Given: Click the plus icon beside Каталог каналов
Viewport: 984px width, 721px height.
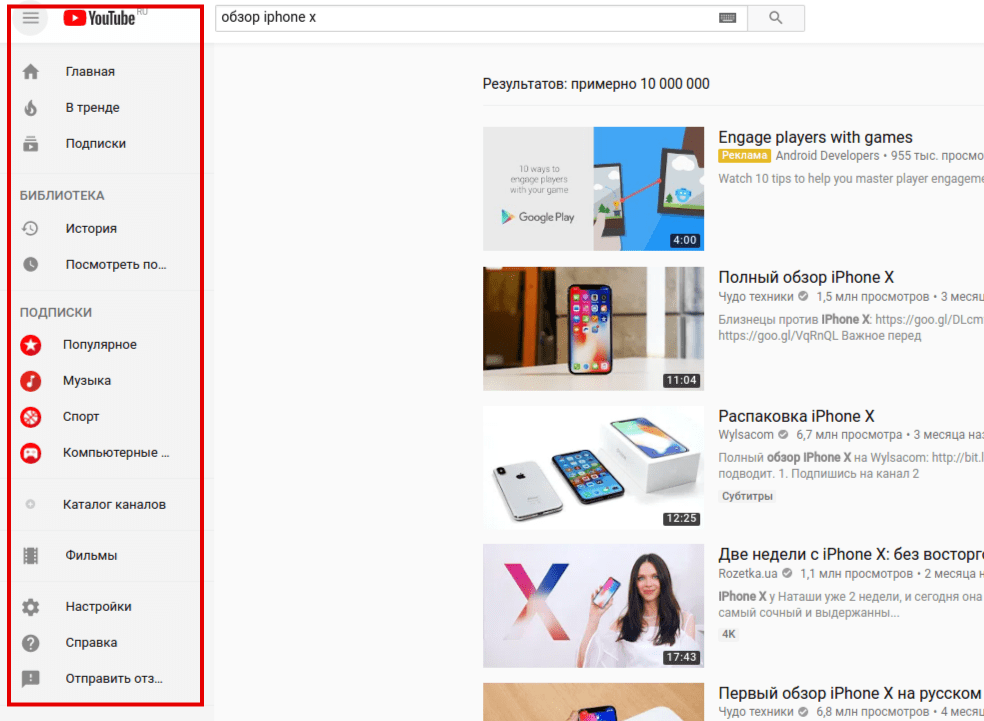Looking at the screenshot, I should point(30,505).
